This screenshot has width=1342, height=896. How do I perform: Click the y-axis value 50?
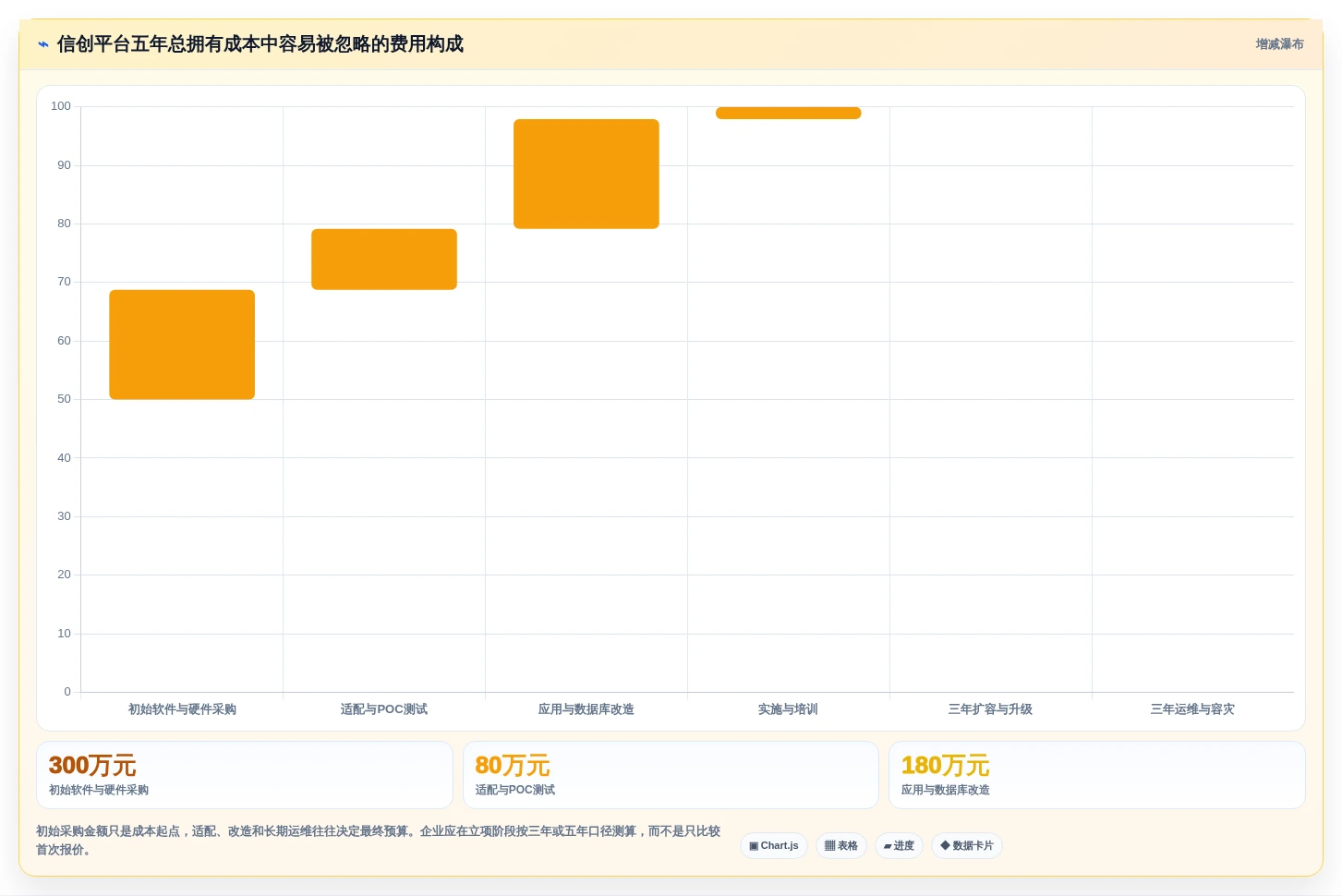64,399
